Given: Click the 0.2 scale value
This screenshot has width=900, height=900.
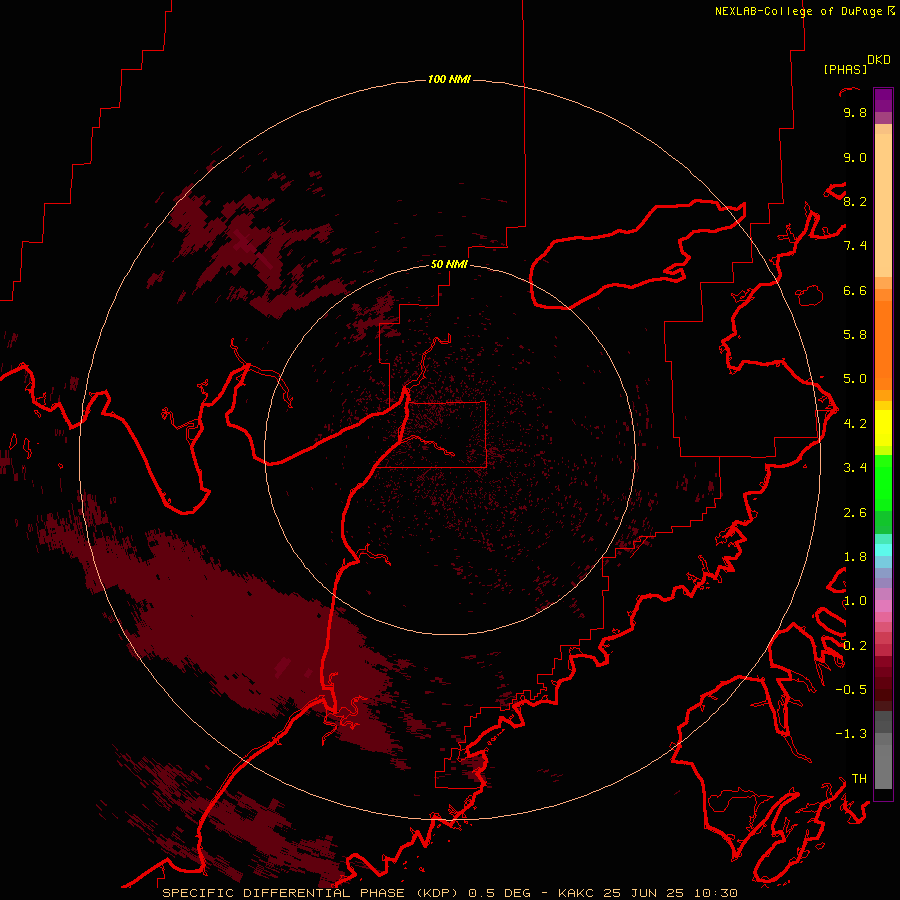Looking at the screenshot, I should pos(855,646).
